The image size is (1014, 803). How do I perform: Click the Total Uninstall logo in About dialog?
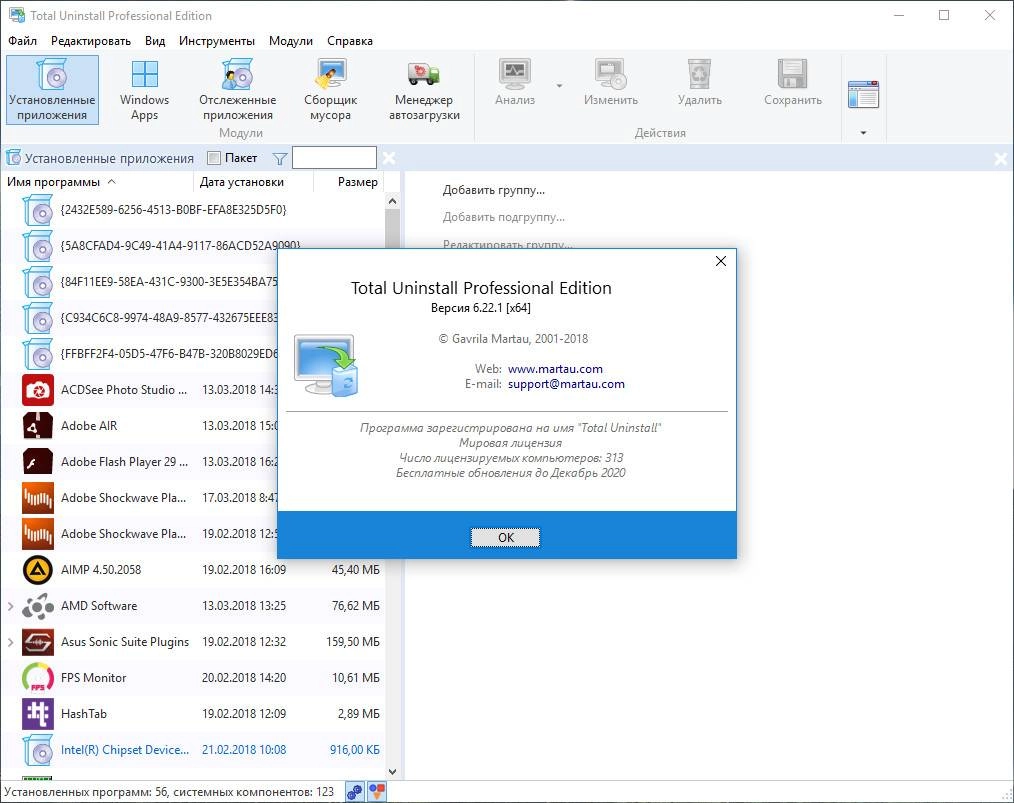pos(326,365)
